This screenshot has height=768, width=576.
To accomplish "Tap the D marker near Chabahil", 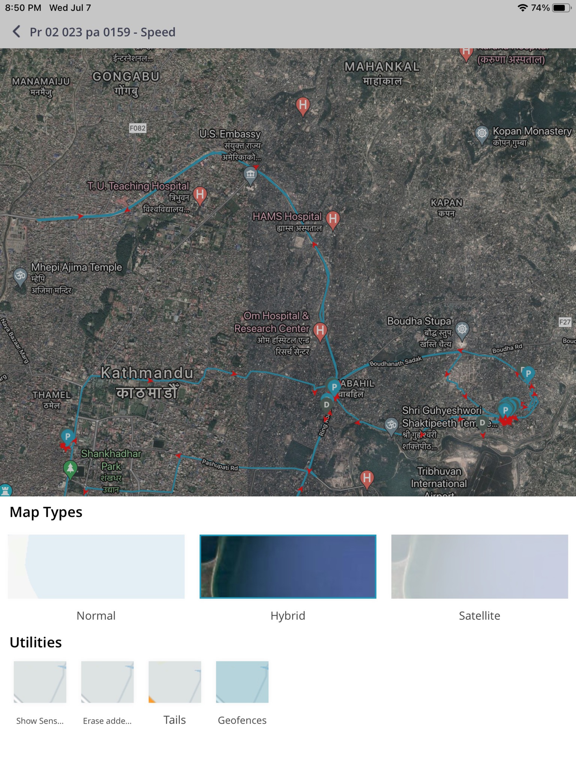I will click(326, 405).
